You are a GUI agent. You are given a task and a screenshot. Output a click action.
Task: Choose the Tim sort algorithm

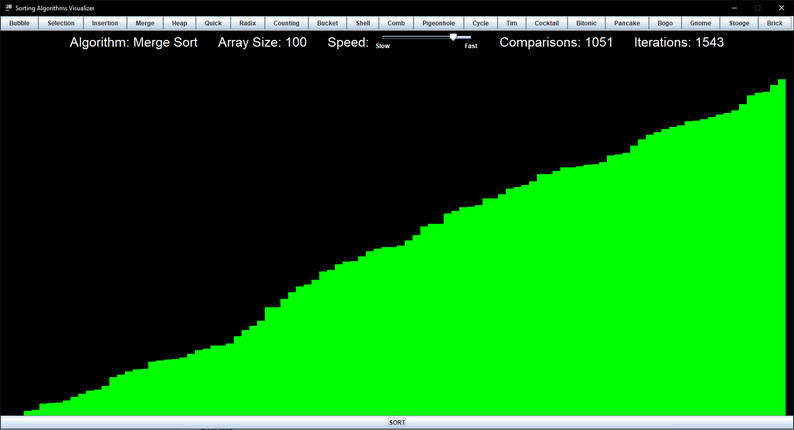512,23
